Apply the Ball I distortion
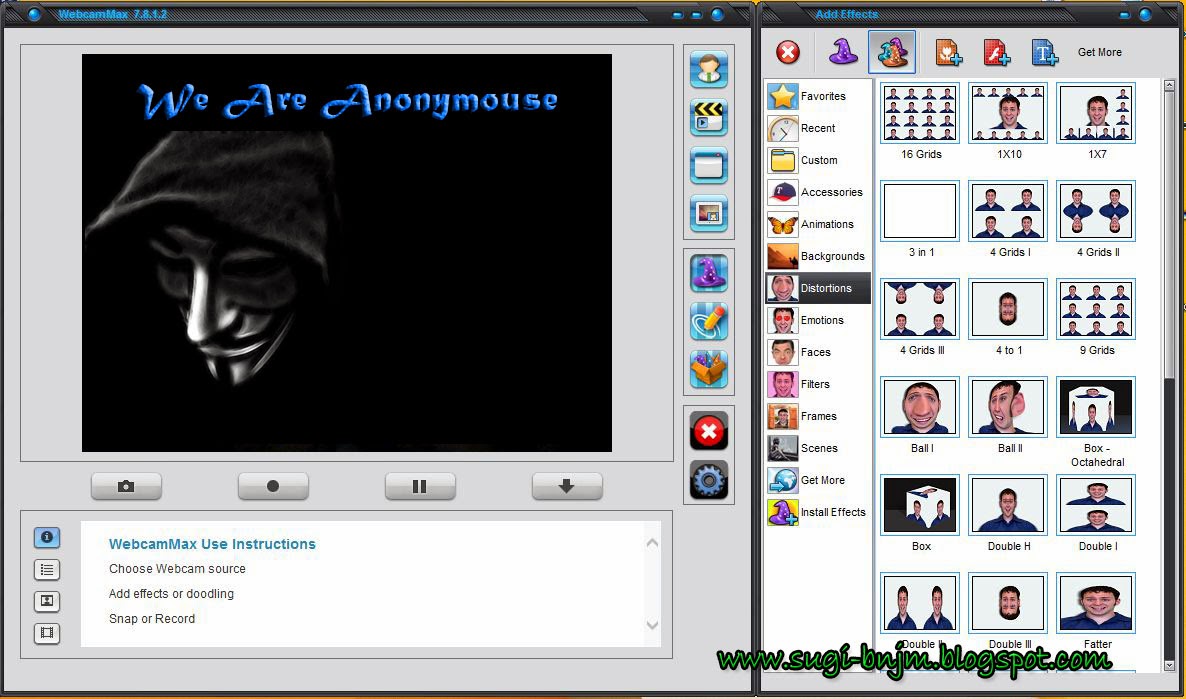 coord(921,407)
